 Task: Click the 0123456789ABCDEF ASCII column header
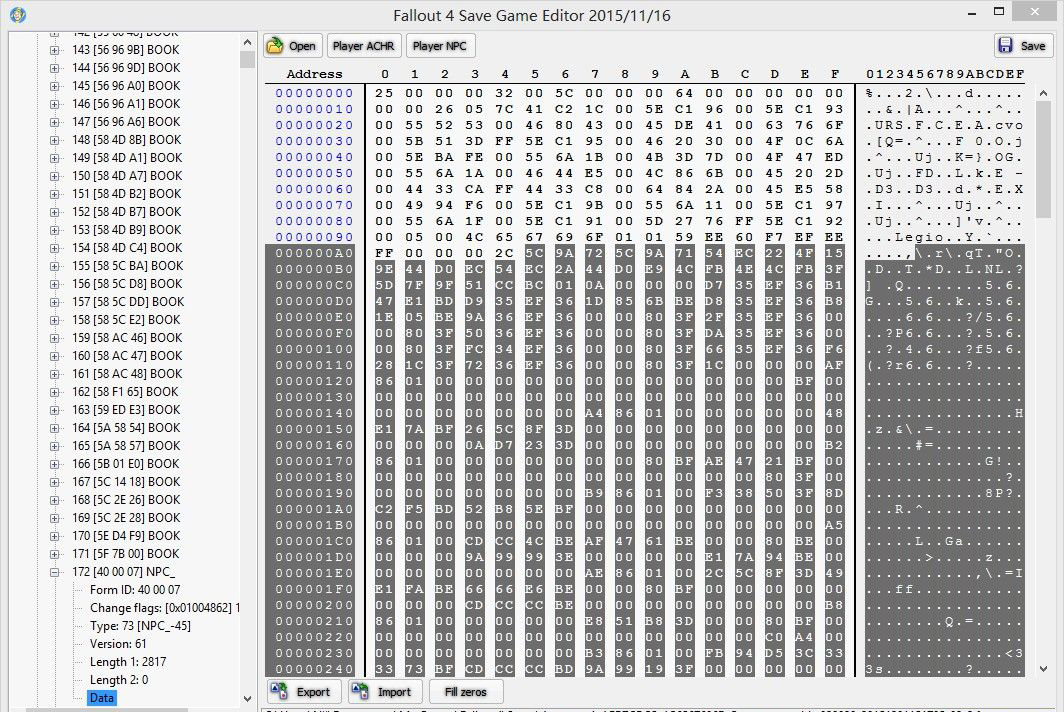(x=945, y=74)
